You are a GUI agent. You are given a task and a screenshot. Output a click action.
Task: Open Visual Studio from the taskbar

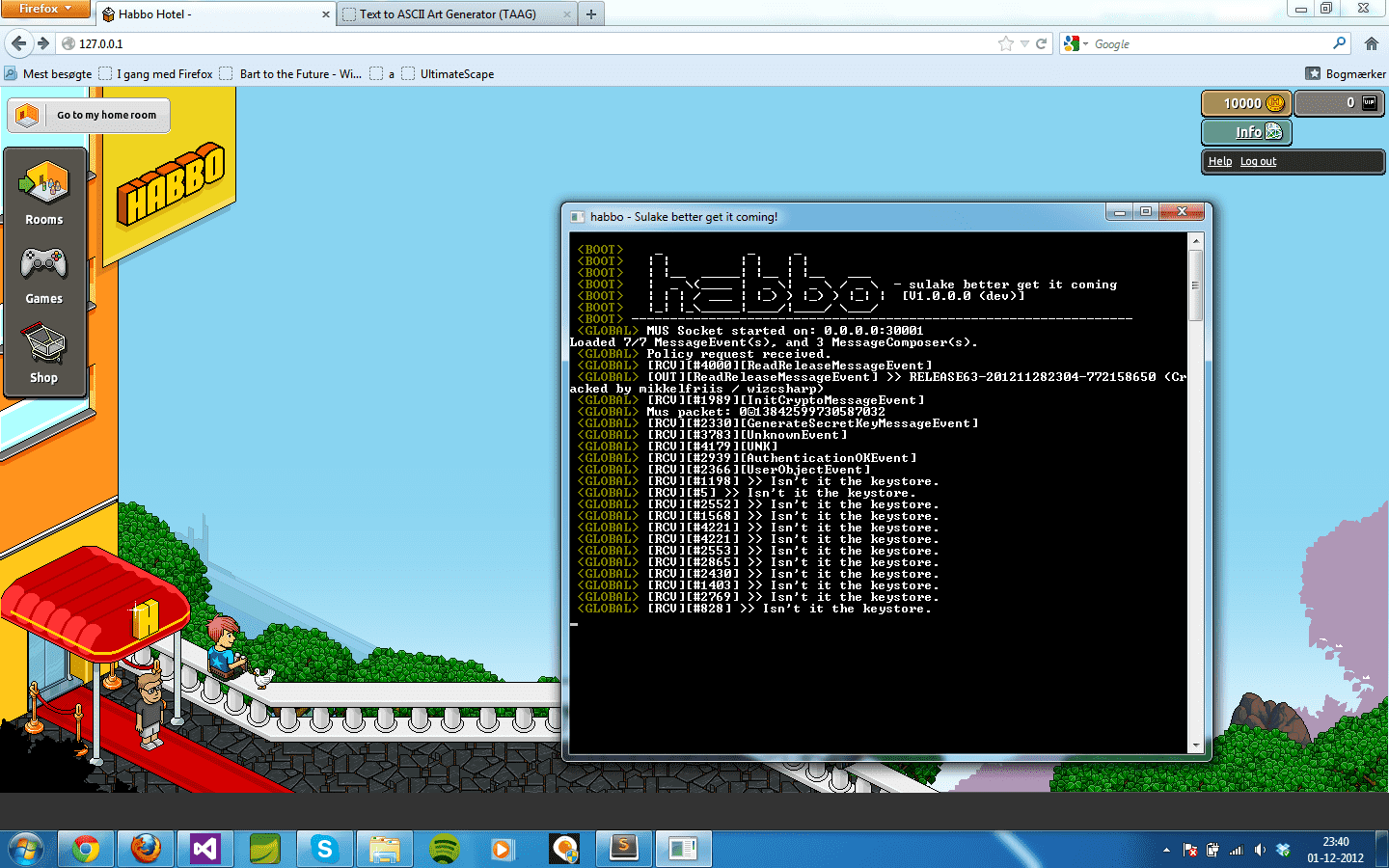coord(205,849)
